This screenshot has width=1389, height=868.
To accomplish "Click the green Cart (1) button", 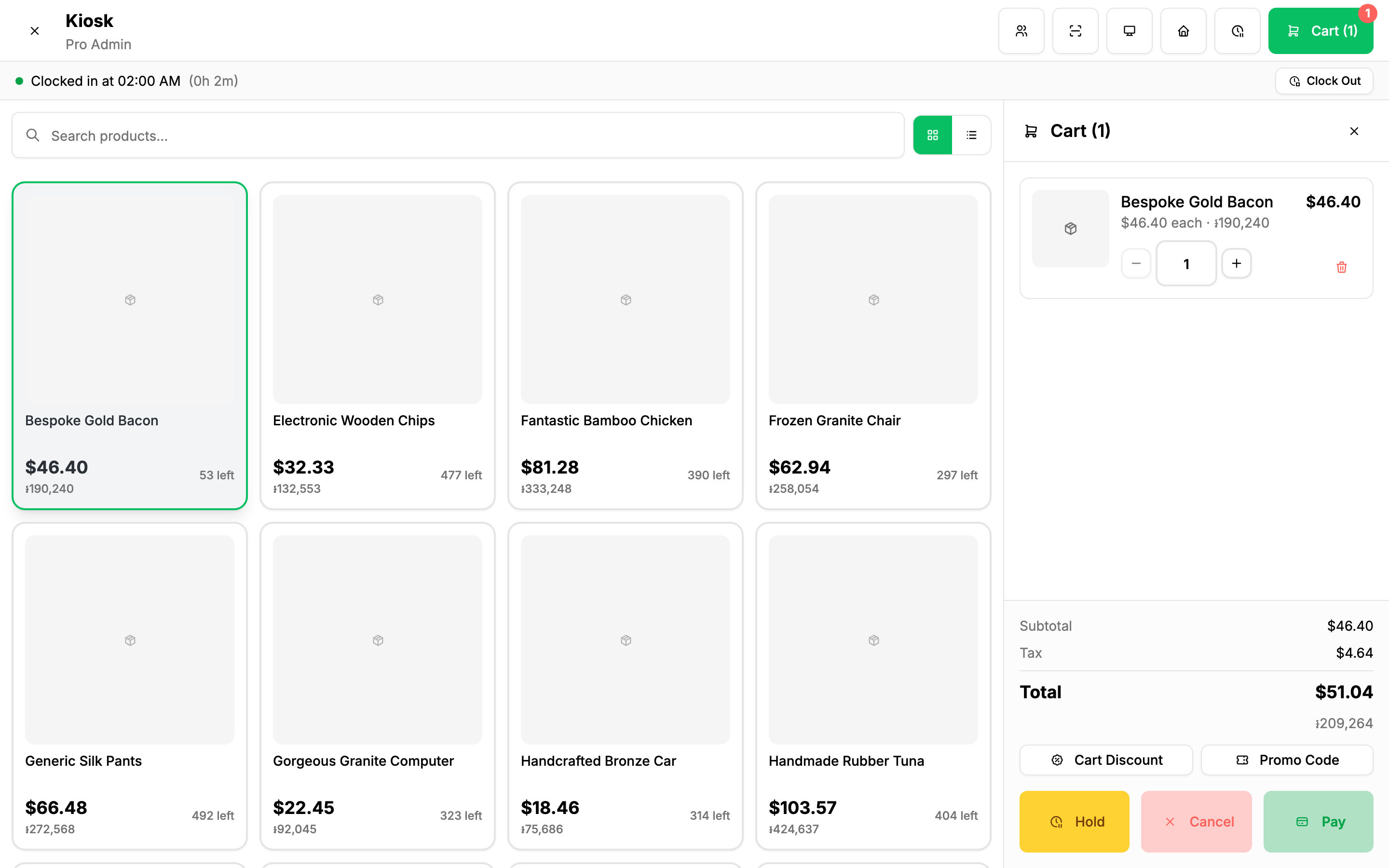I will coord(1321,31).
